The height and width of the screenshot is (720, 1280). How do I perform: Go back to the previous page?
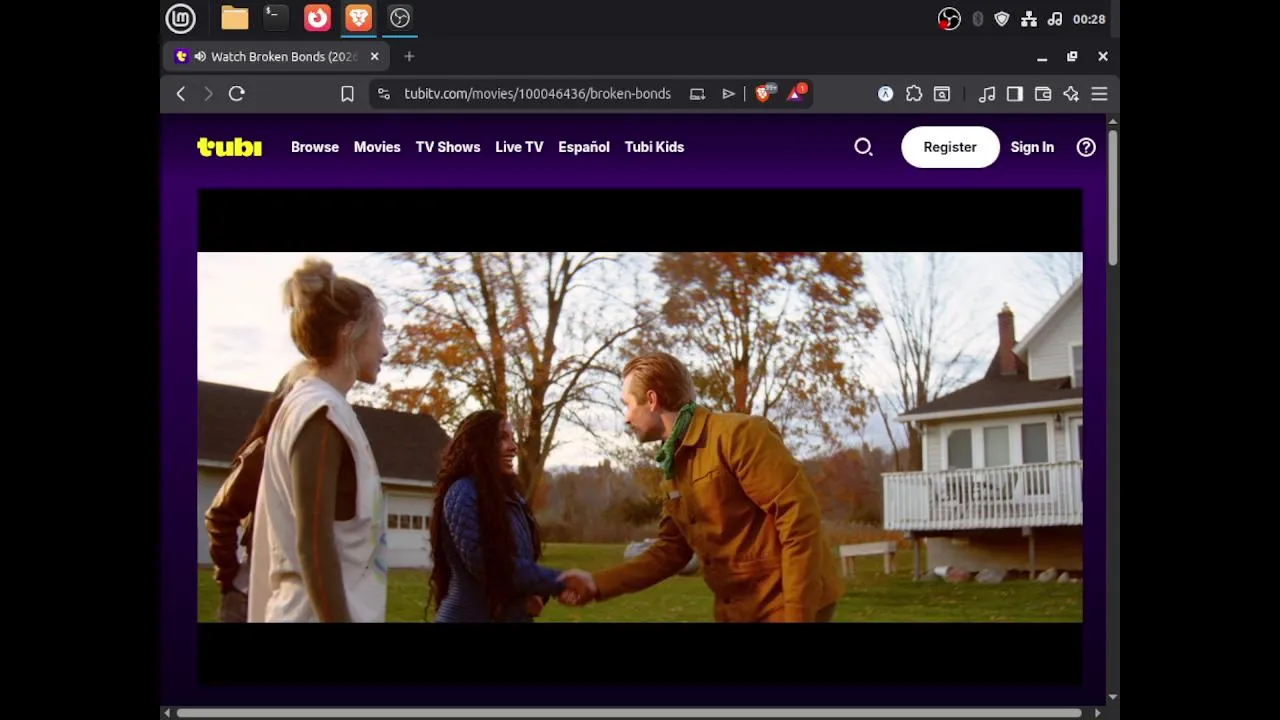click(181, 94)
